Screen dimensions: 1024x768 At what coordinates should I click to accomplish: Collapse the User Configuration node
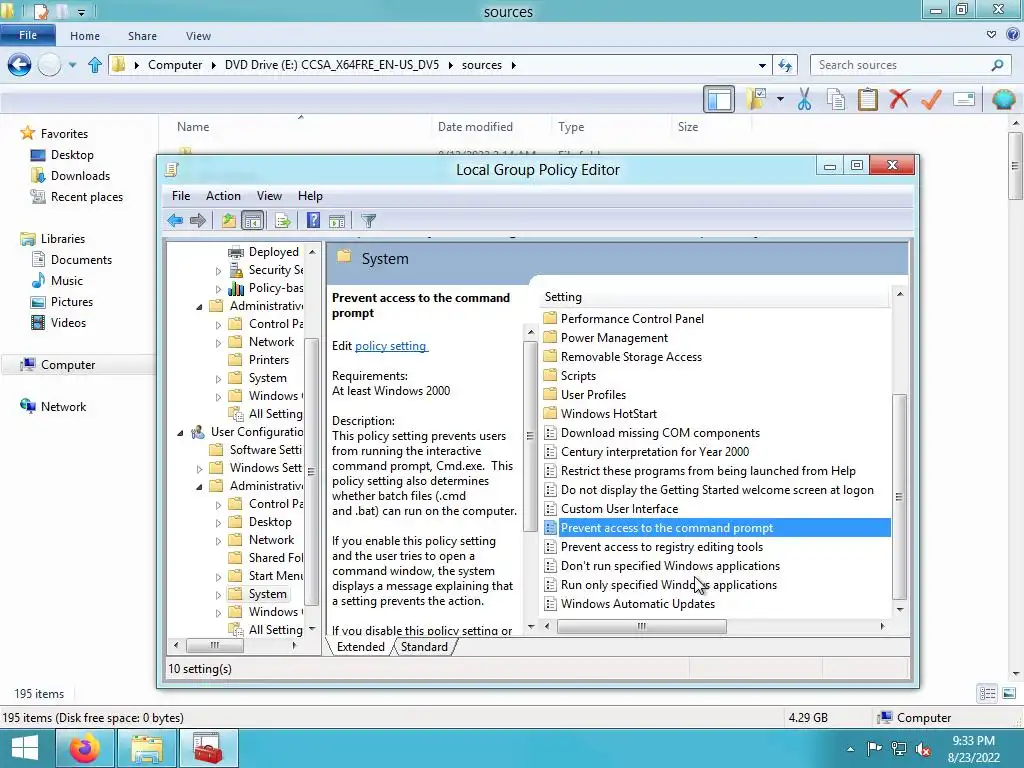[x=180, y=432]
